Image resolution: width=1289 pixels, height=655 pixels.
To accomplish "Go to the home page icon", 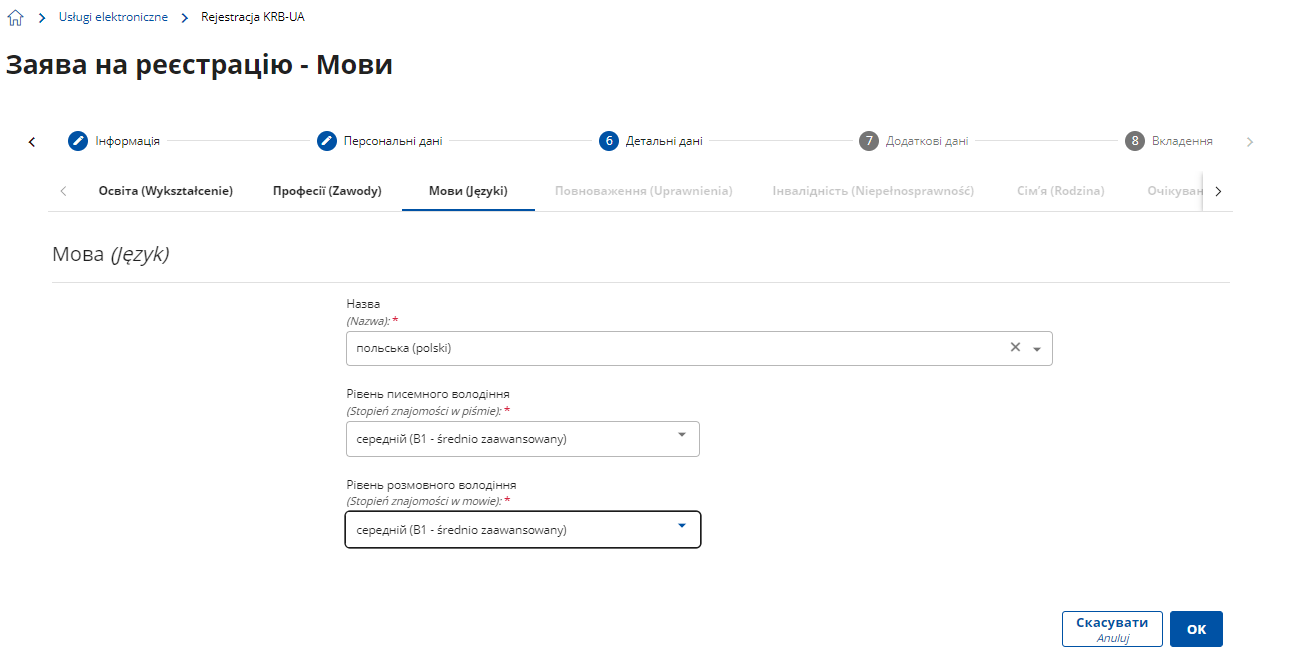I will point(15,17).
